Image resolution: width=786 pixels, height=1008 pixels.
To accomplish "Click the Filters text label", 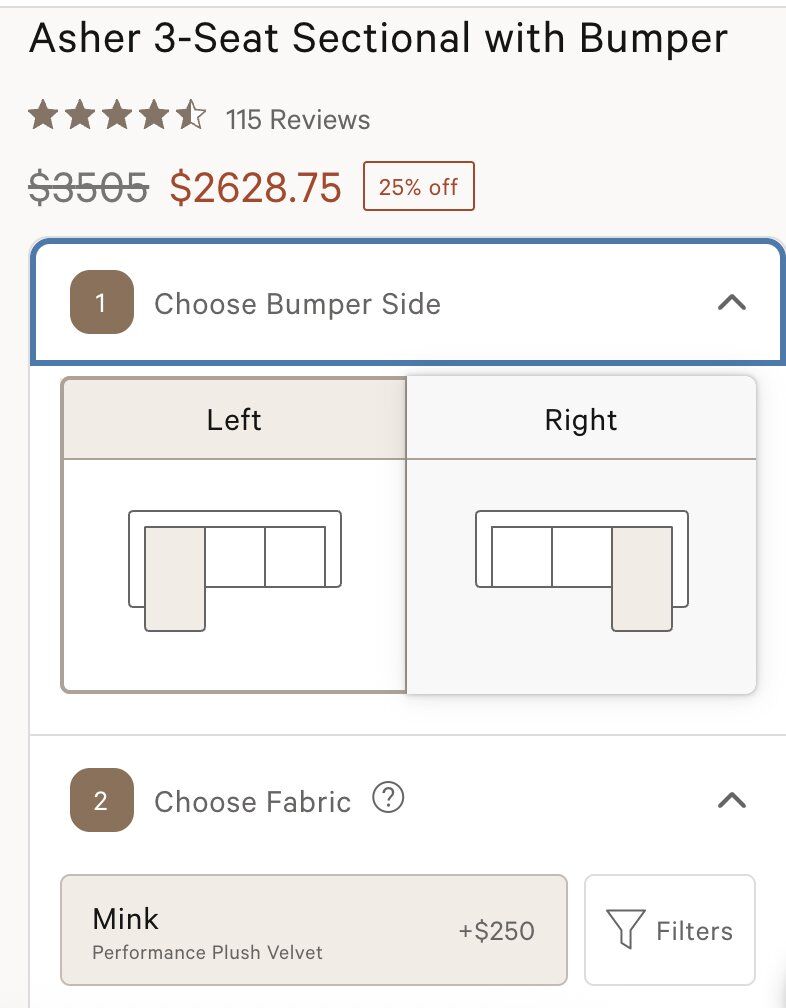I will (x=694, y=931).
